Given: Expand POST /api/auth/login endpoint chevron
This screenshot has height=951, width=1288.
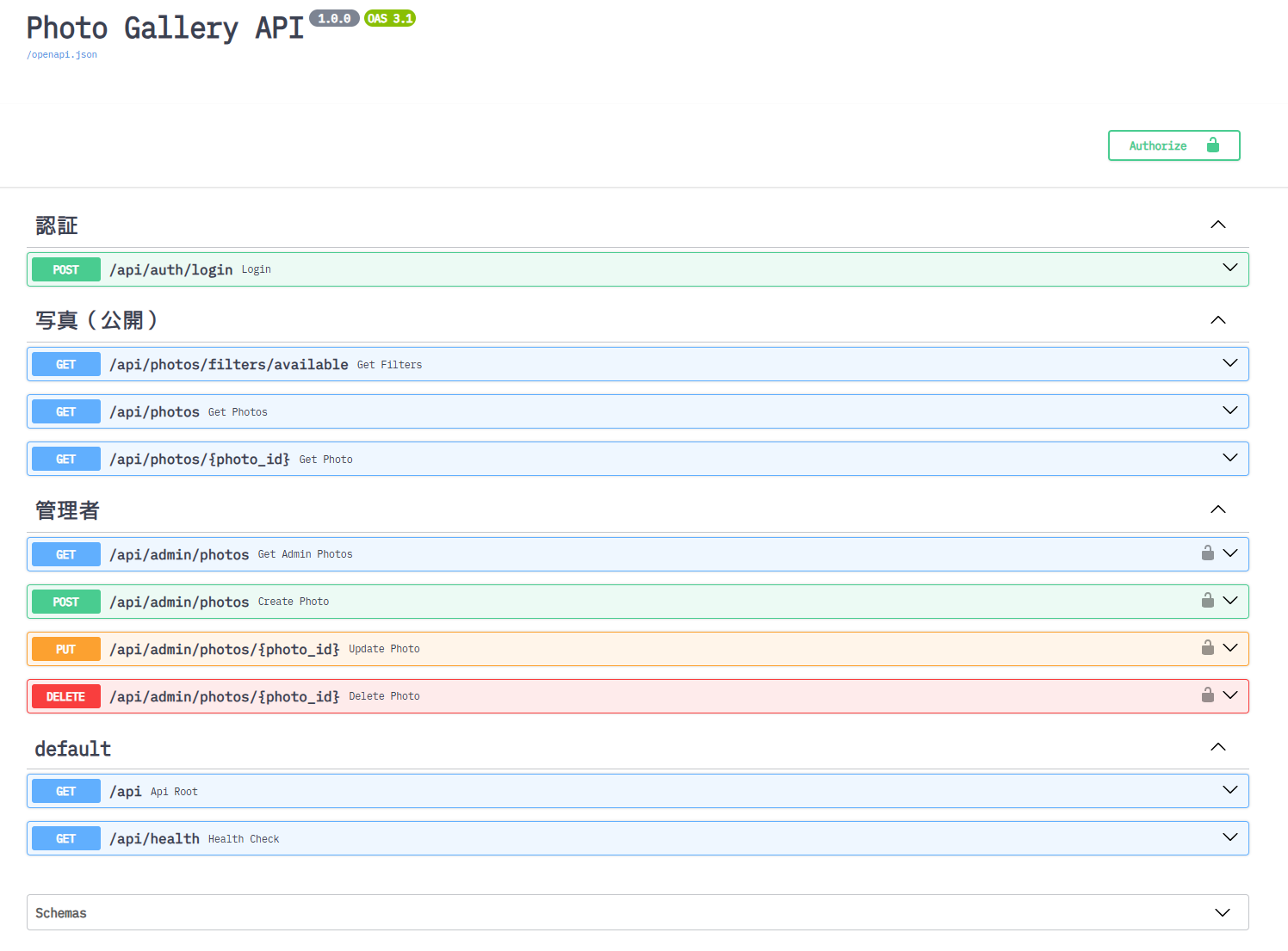Looking at the screenshot, I should [x=1229, y=269].
